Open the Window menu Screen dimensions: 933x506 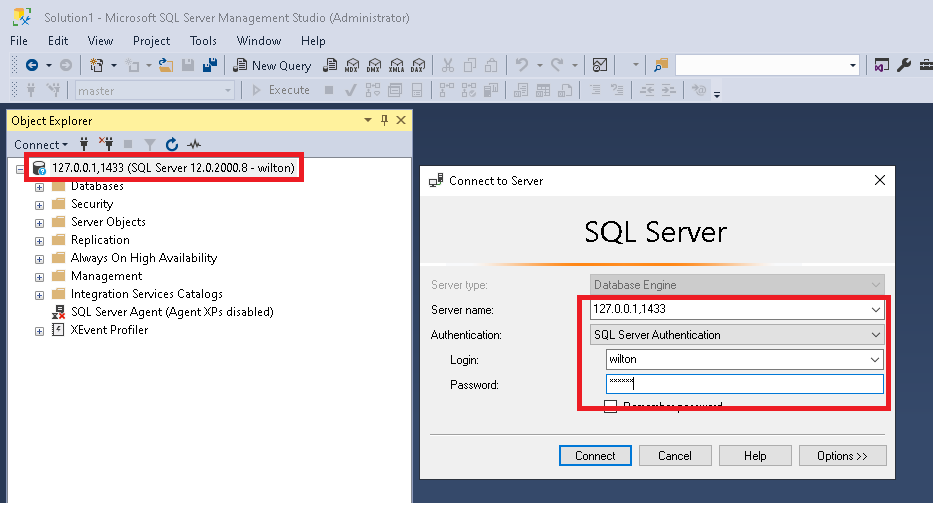(x=259, y=41)
